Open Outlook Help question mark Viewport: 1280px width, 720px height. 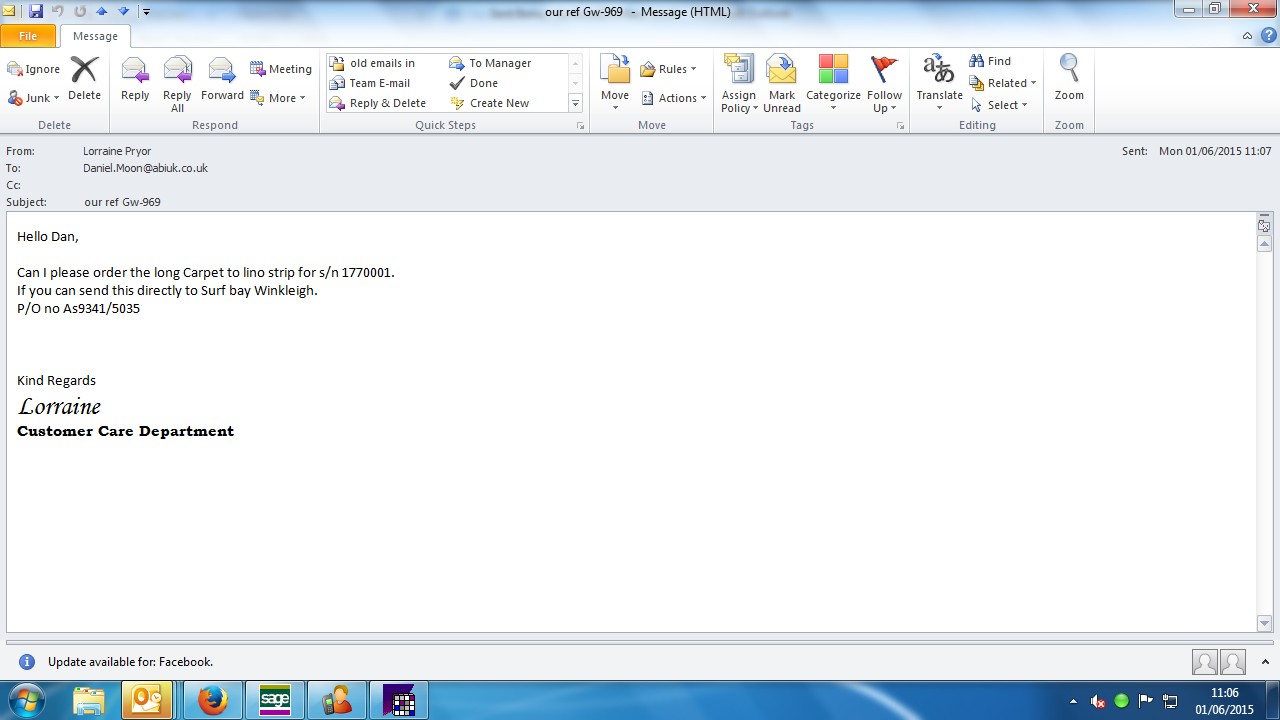(1268, 36)
